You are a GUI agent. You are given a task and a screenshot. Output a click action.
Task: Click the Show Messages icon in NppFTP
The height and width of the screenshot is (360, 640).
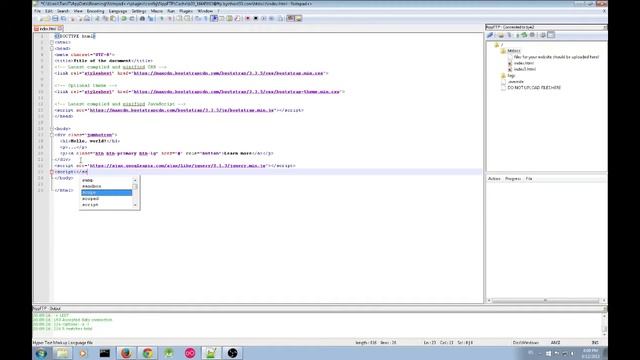click(x=551, y=35)
